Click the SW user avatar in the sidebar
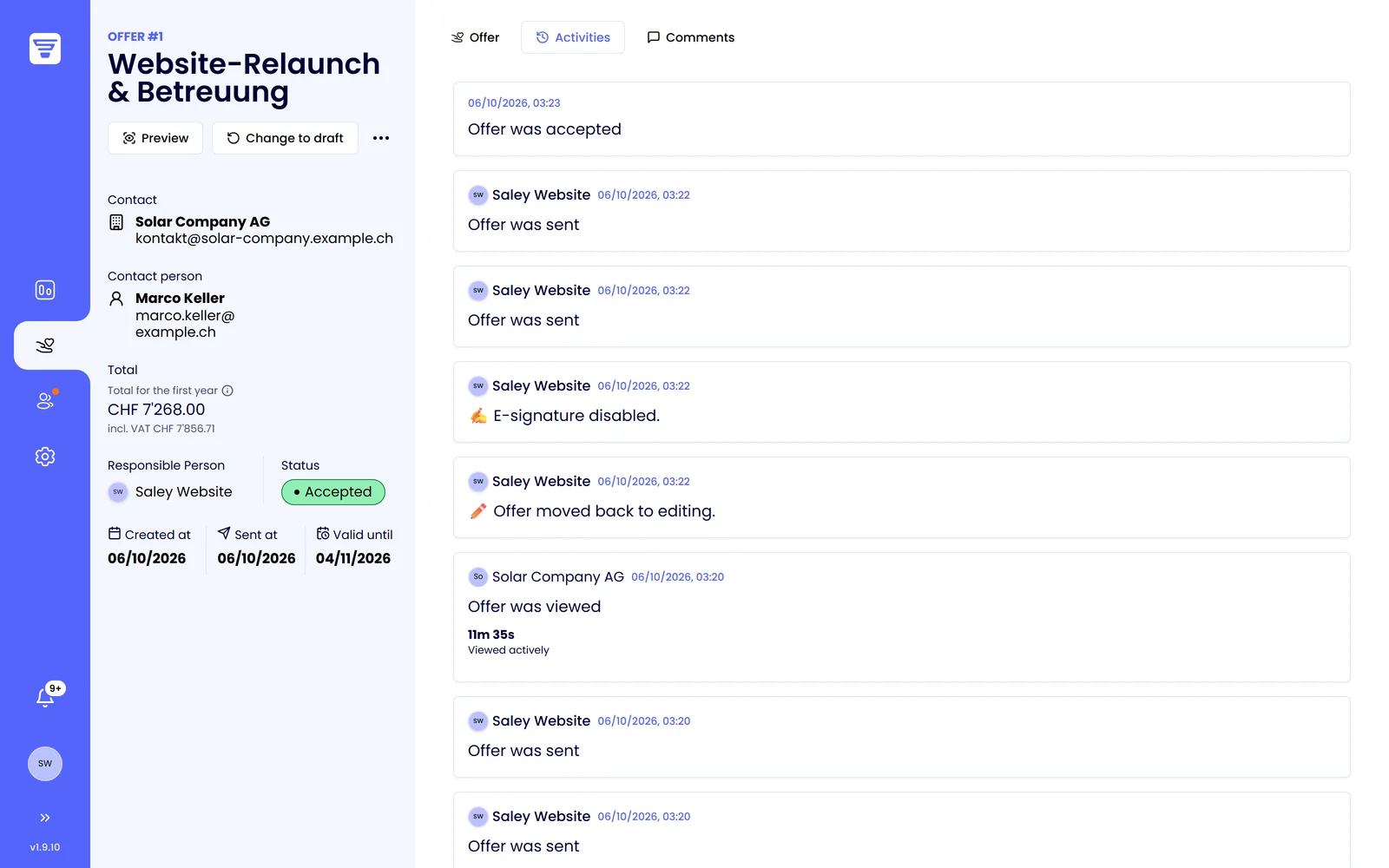The height and width of the screenshot is (868, 1389). click(x=45, y=764)
